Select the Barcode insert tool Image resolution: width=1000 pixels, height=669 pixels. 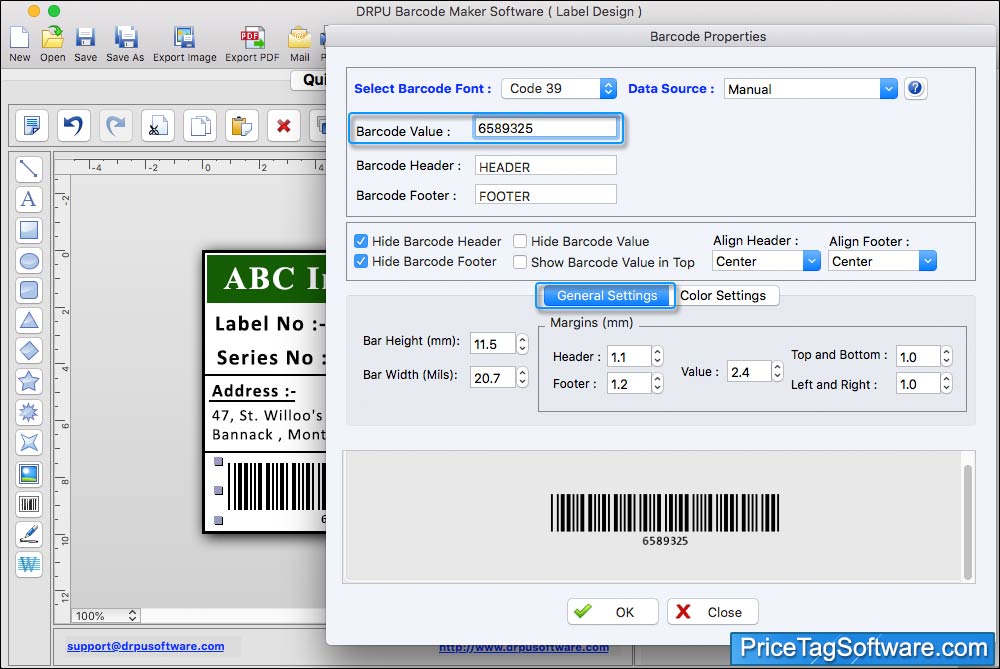point(29,504)
